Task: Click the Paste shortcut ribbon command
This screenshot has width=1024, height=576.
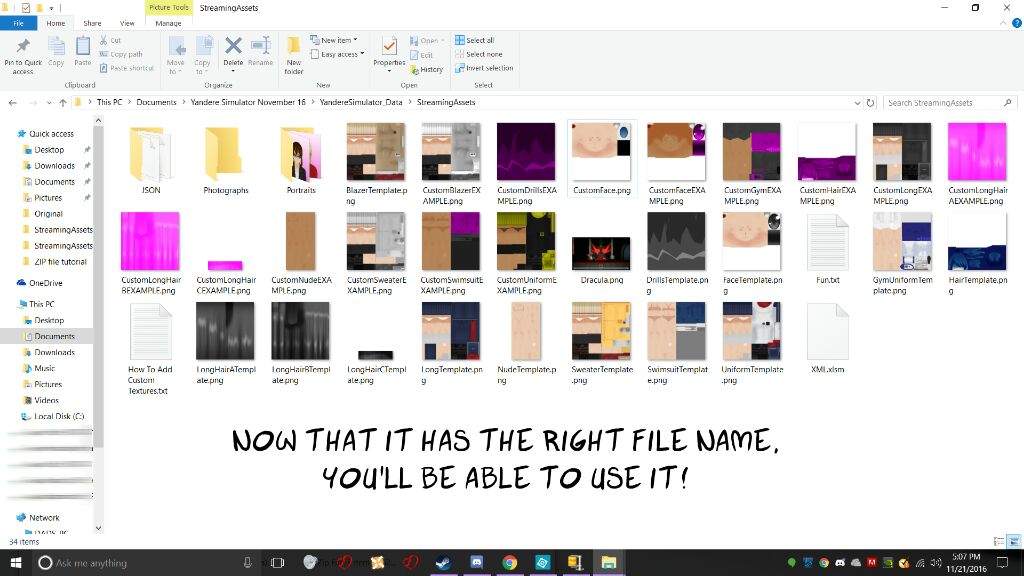Action: coord(127,68)
